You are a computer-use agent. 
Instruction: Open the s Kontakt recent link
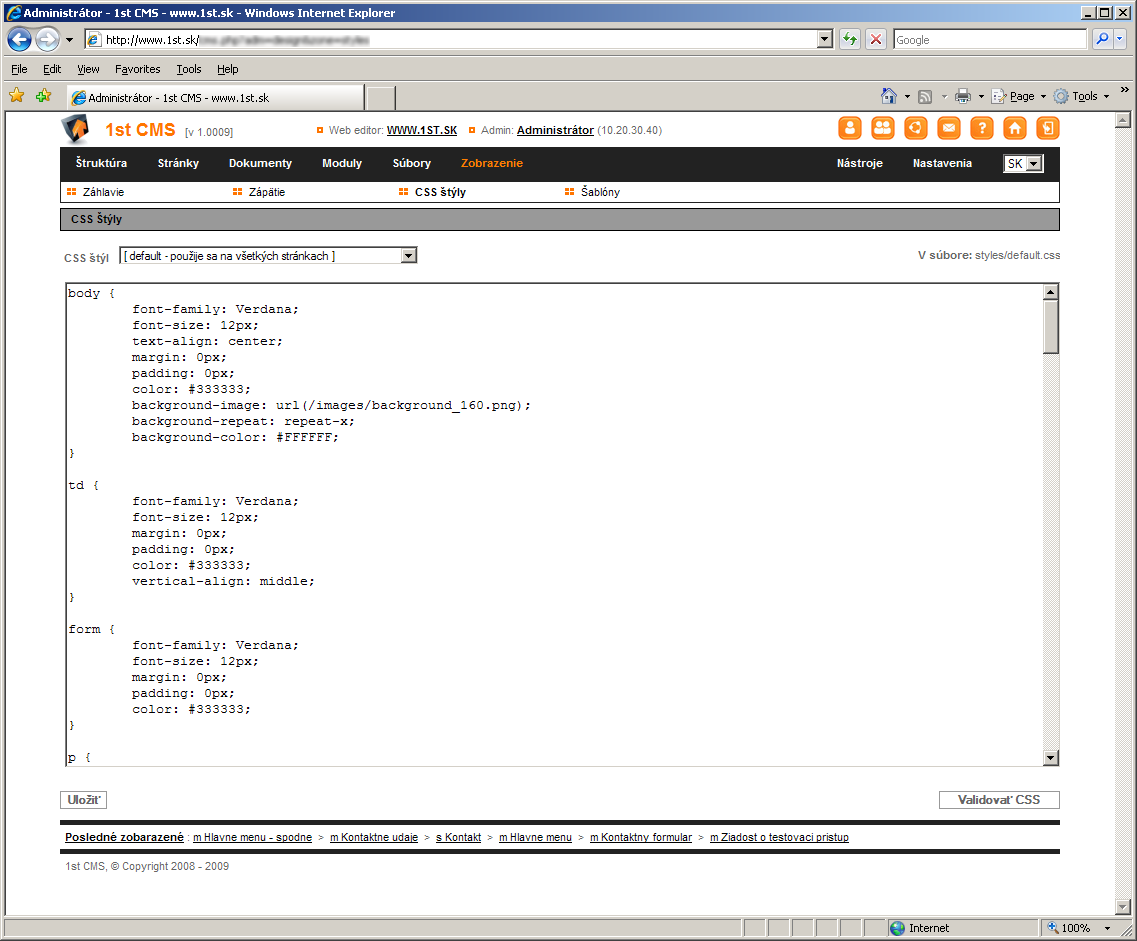click(458, 837)
